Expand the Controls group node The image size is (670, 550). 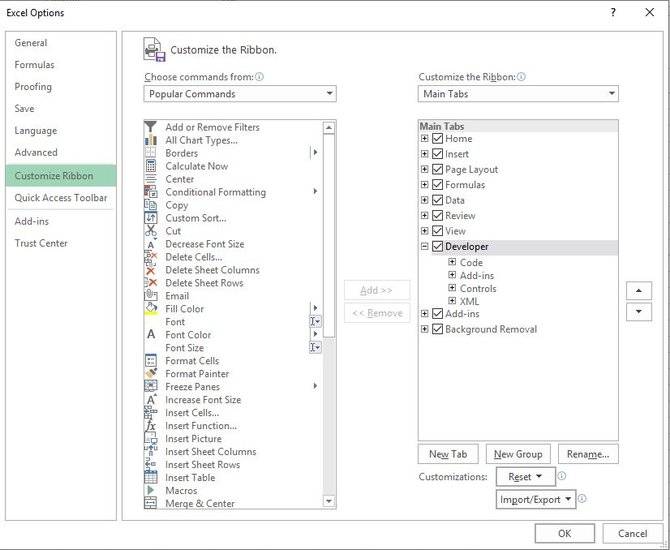(x=452, y=288)
